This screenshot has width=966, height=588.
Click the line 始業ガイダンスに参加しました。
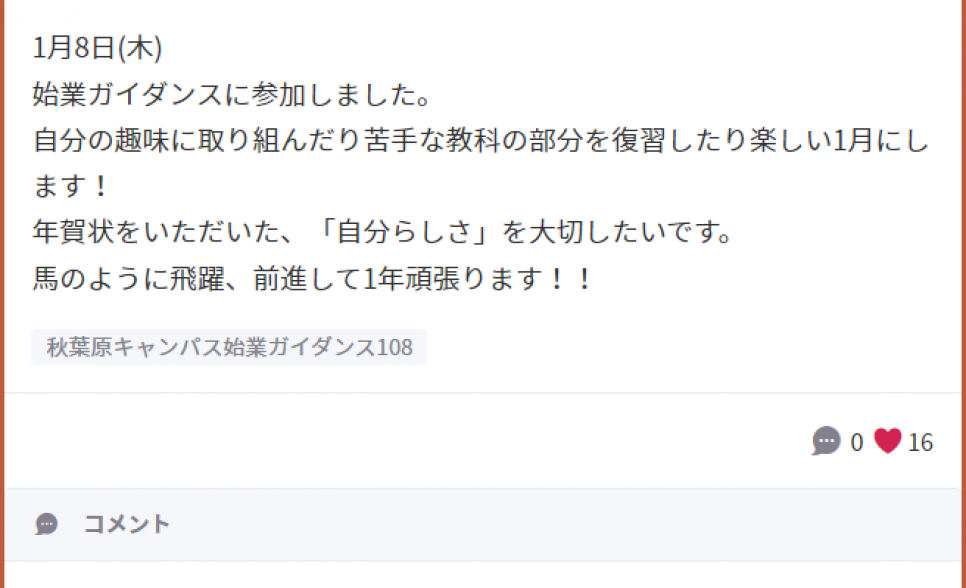(232, 94)
